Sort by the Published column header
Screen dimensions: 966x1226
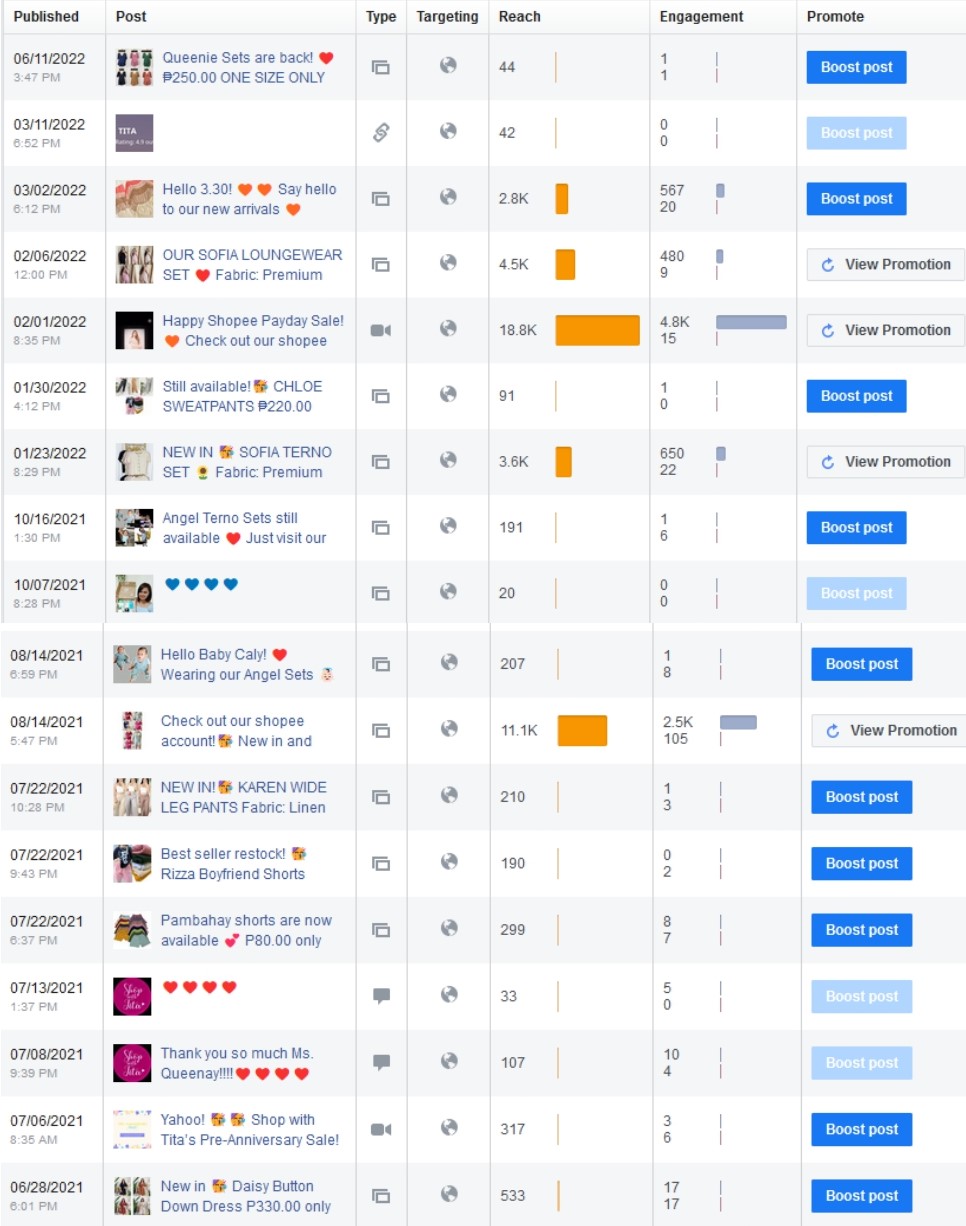[46, 17]
